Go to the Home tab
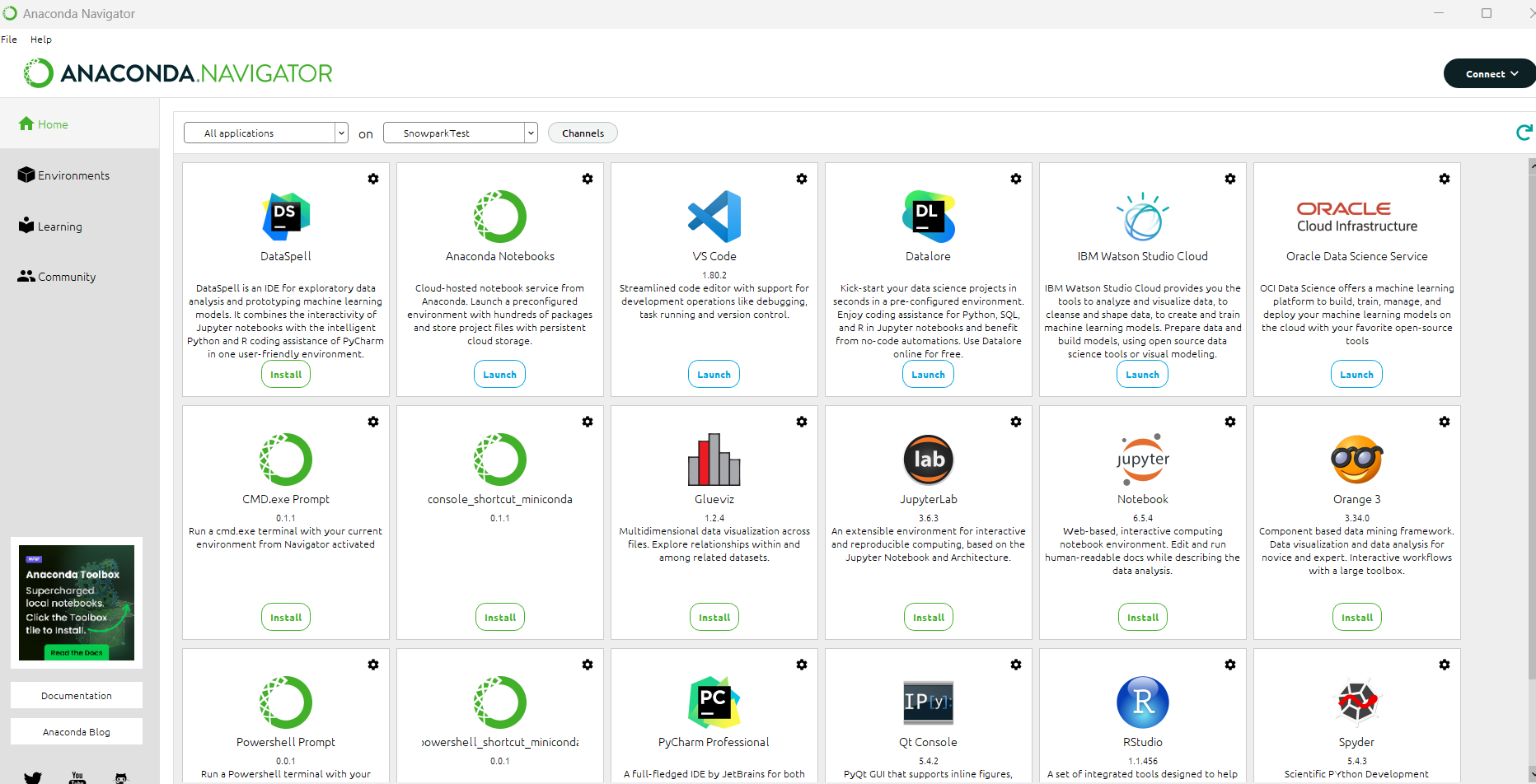The height and width of the screenshot is (784, 1536). tap(80, 124)
